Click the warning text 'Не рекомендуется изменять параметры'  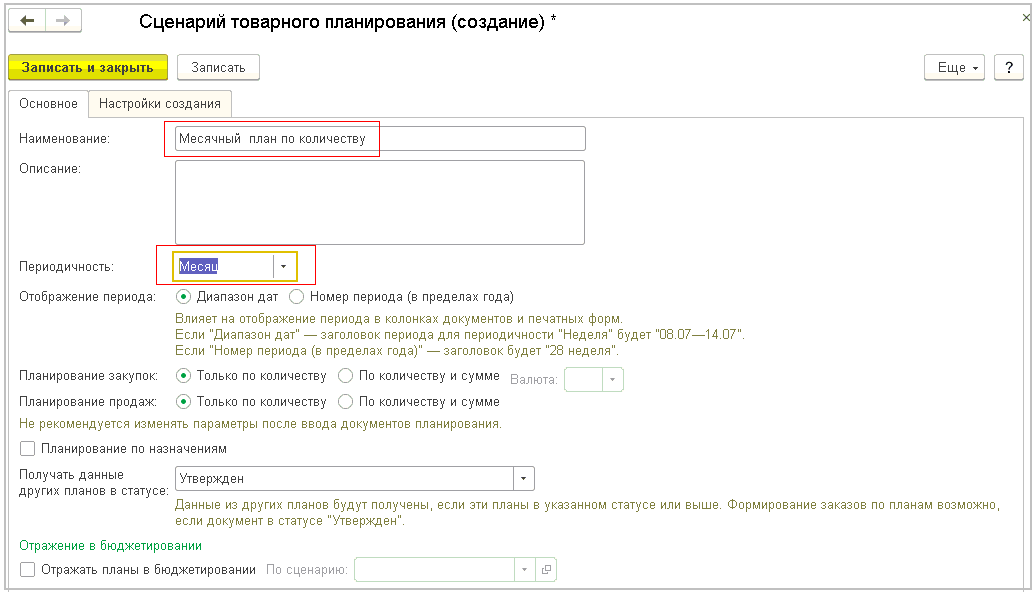point(260,424)
